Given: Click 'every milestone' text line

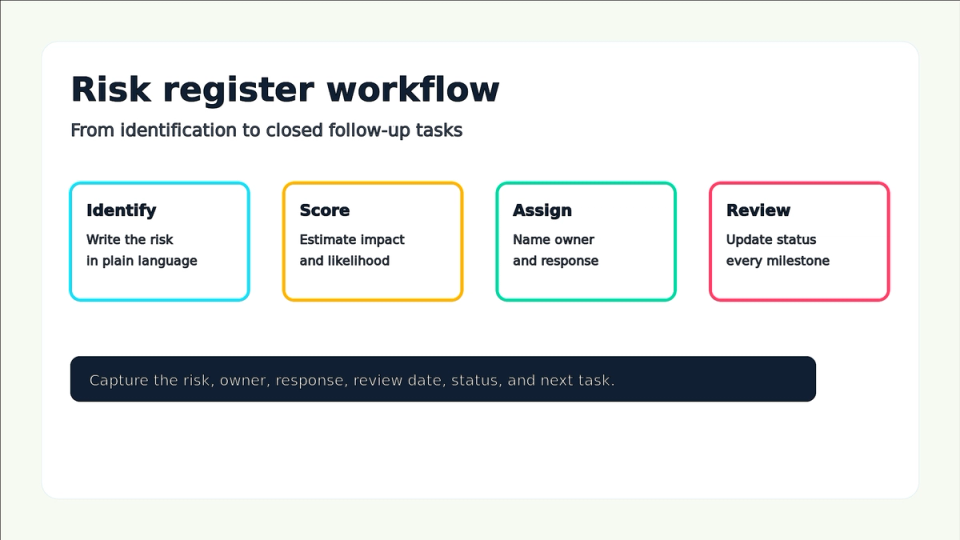Looking at the screenshot, I should coord(778,261).
